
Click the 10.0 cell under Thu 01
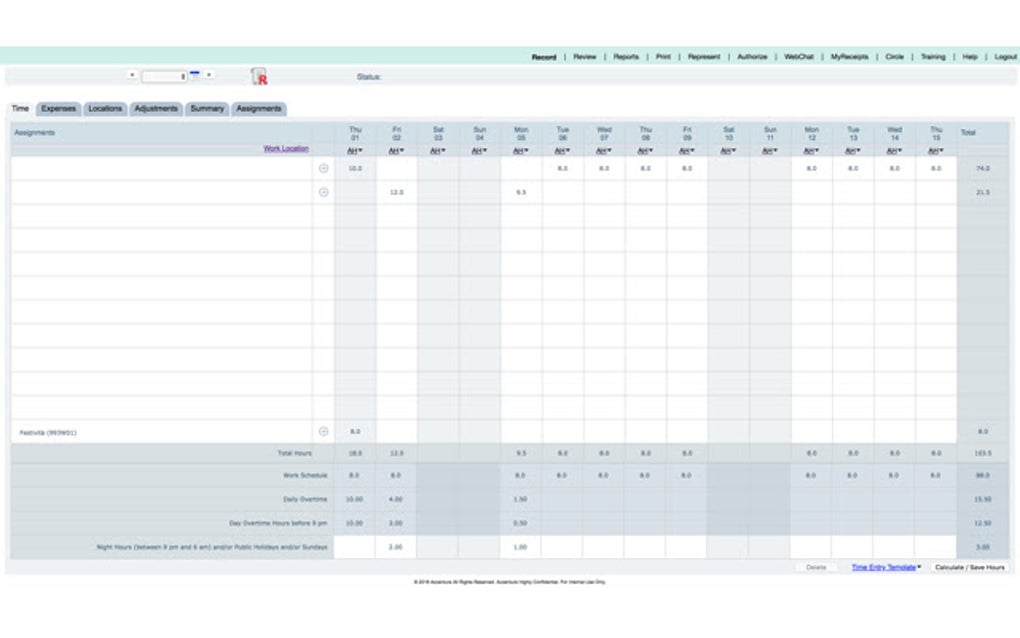click(x=355, y=168)
